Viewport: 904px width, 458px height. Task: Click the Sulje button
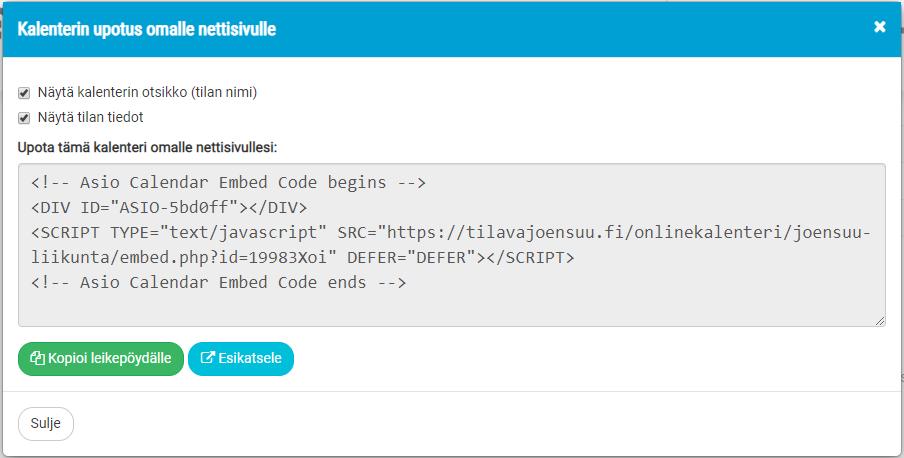tap(46, 424)
